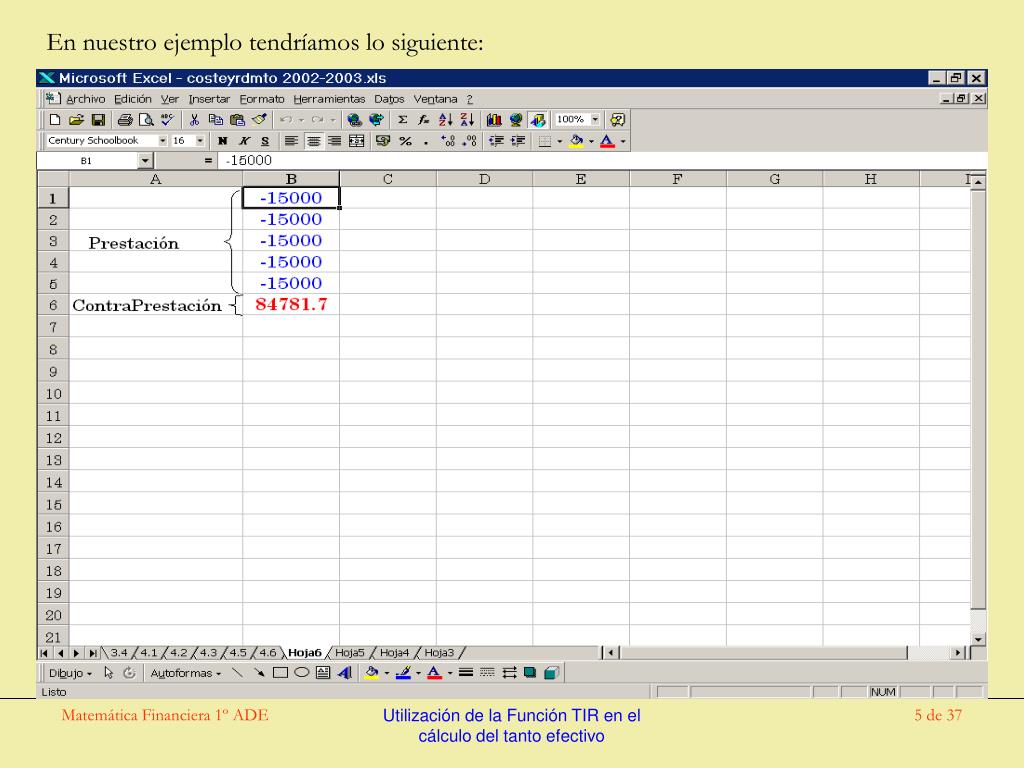The width and height of the screenshot is (1024, 768).
Task: Expand the Font Color dropdown arrow in formatting toolbar
Action: tap(623, 141)
